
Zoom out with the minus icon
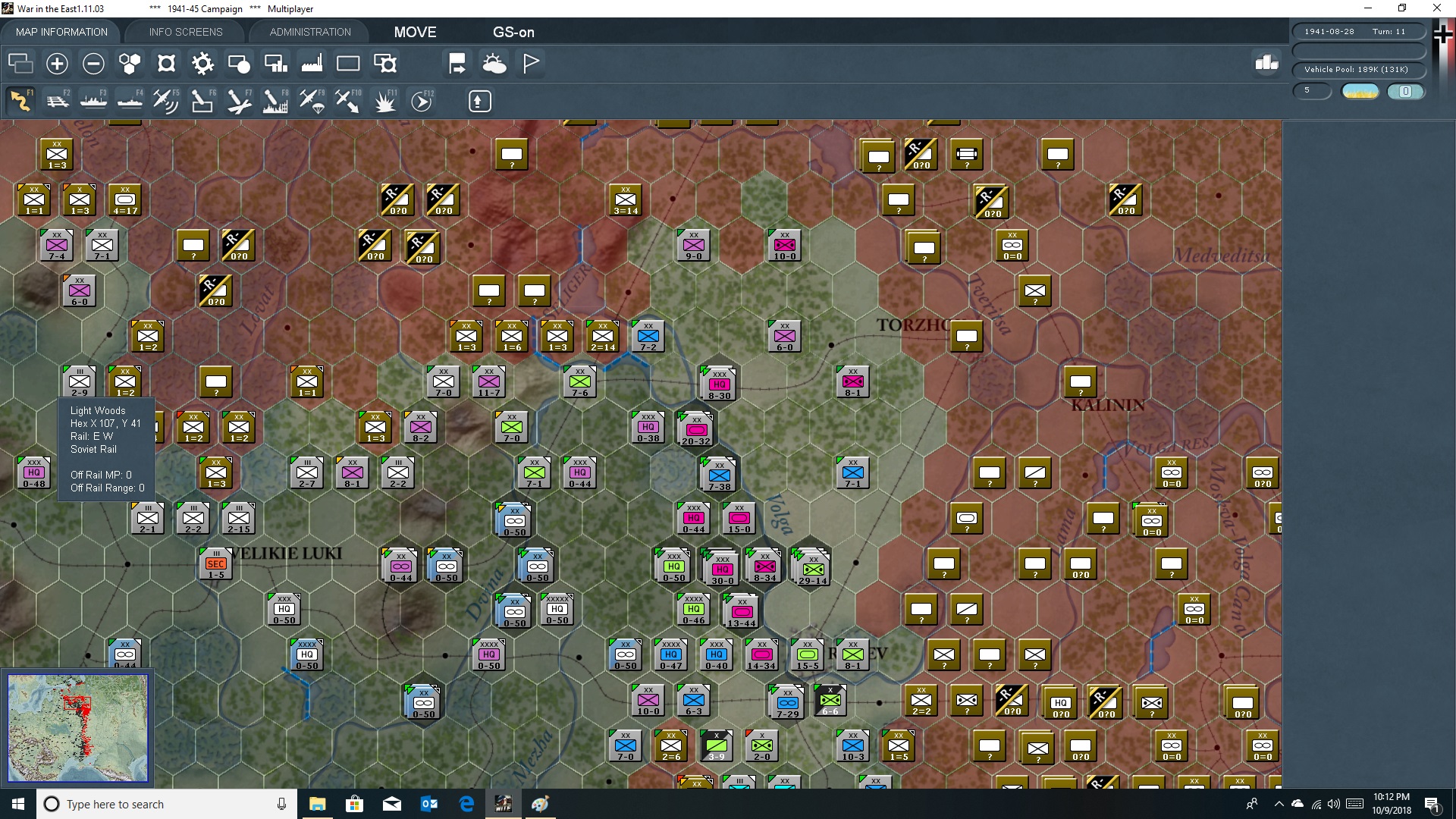click(x=93, y=64)
